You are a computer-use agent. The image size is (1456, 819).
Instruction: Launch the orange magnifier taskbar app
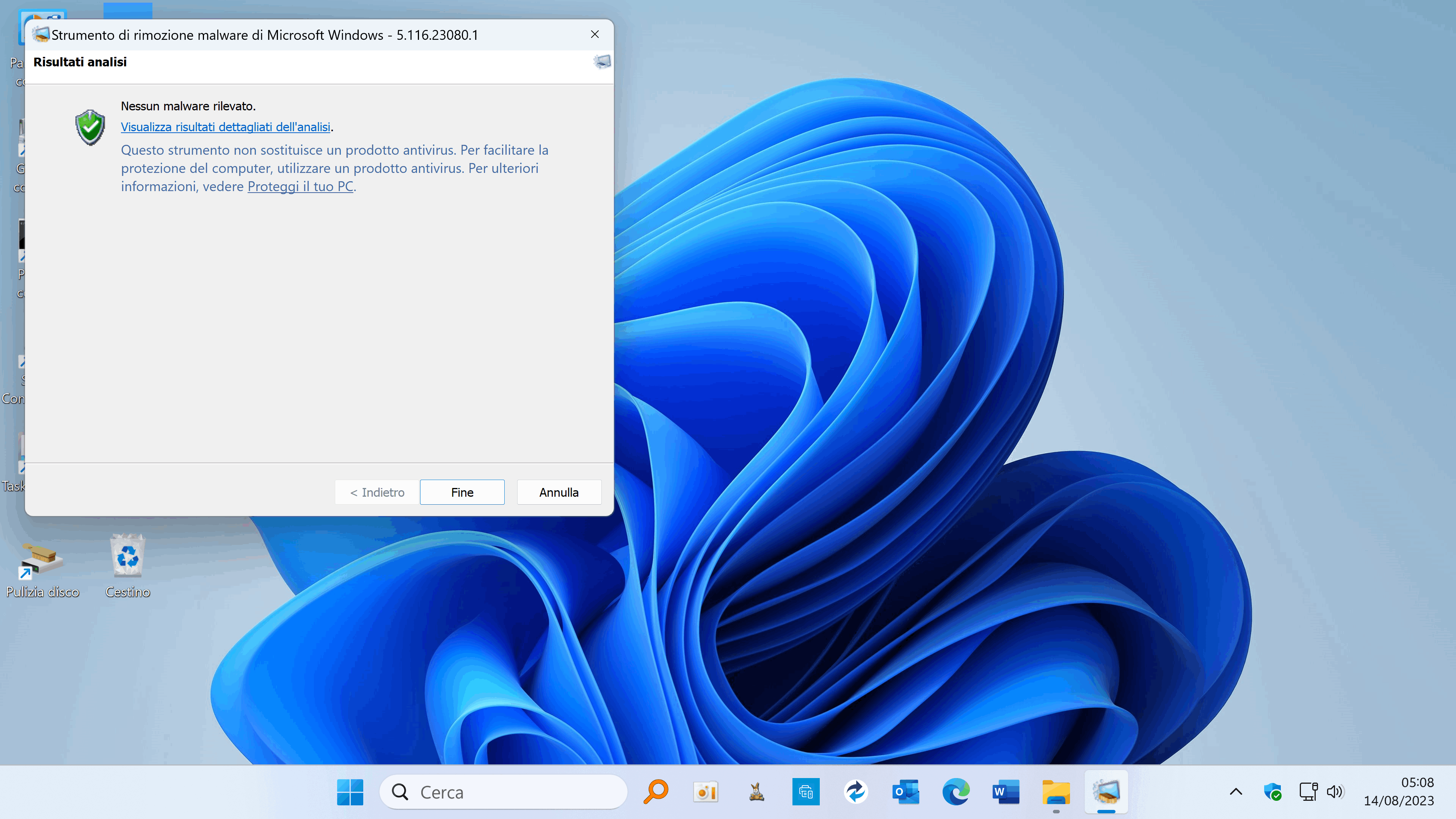(656, 792)
